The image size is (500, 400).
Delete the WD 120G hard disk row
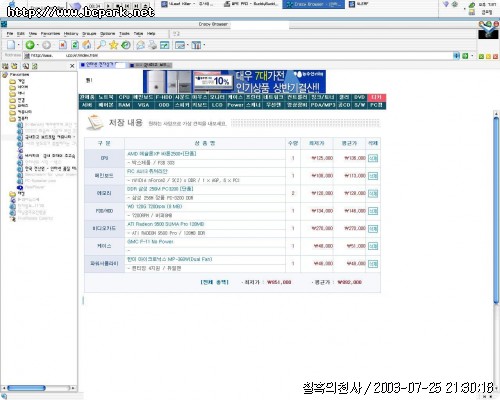click(373, 211)
